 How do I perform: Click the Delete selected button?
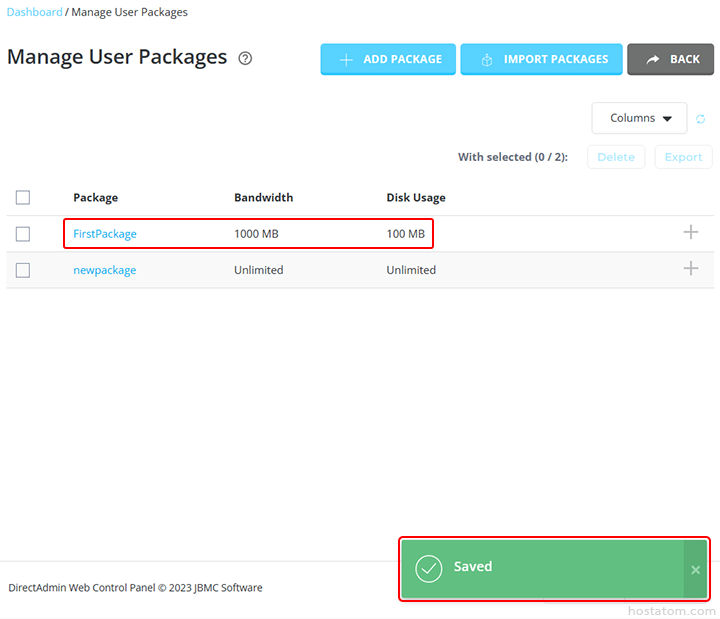pos(616,157)
